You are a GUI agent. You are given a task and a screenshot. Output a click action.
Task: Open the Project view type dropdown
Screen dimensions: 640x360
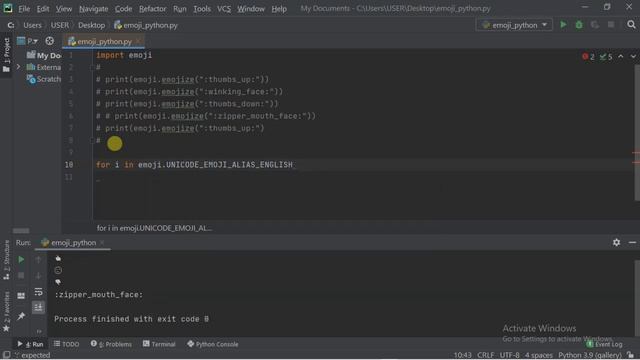click(x=27, y=41)
